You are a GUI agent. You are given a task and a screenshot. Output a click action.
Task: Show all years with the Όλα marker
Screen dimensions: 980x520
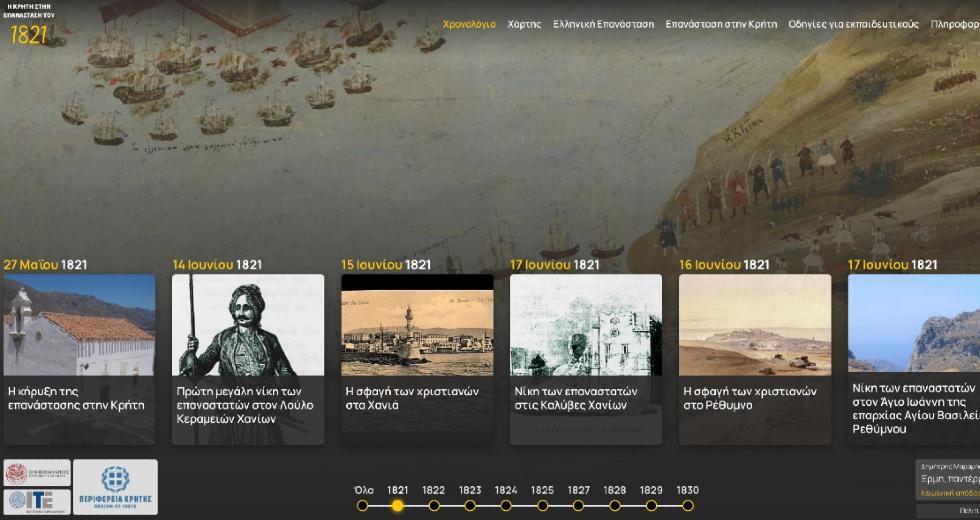pos(362,505)
